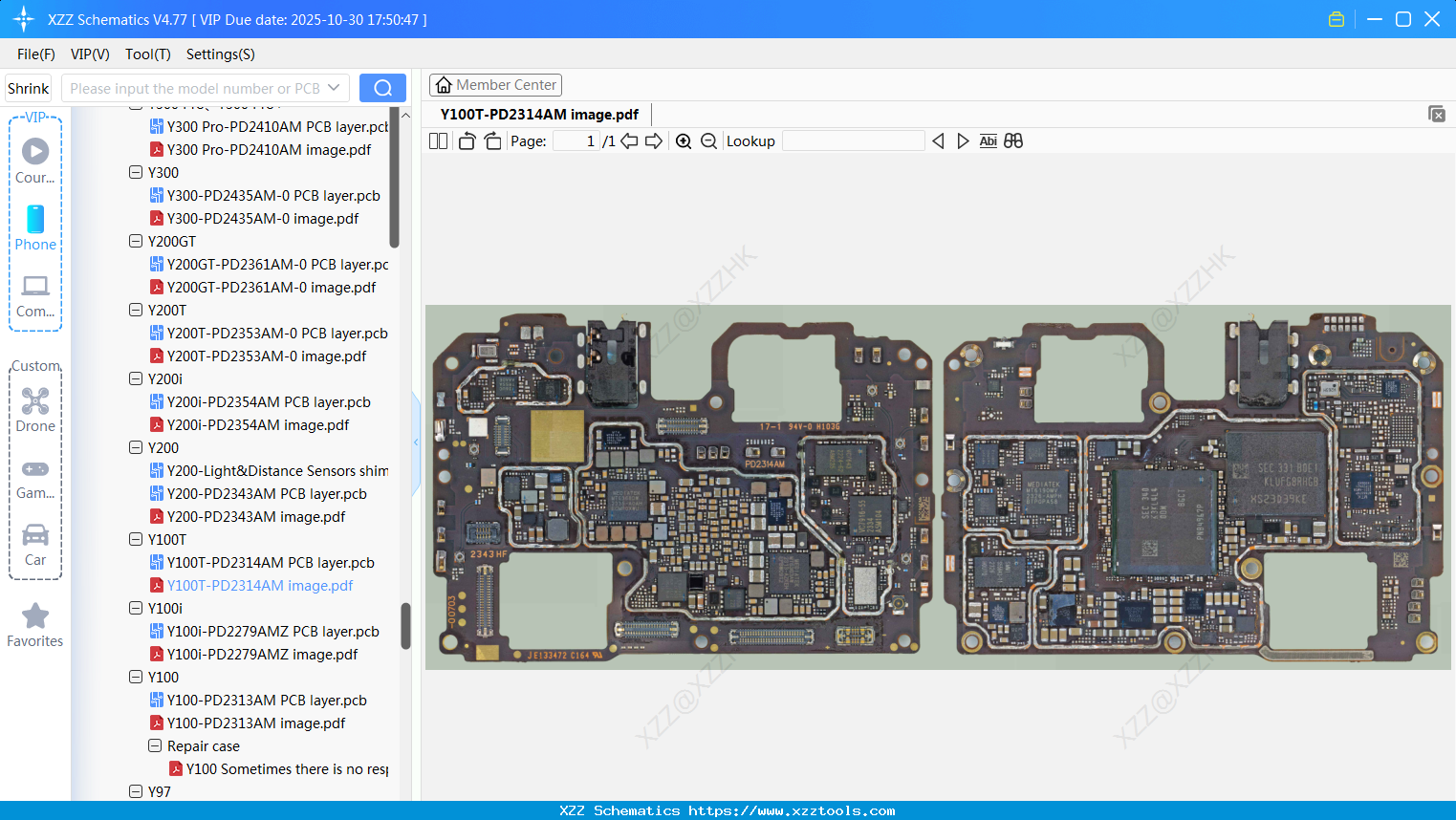
Task: Click the left panel collapse handle
Action: tap(416, 442)
